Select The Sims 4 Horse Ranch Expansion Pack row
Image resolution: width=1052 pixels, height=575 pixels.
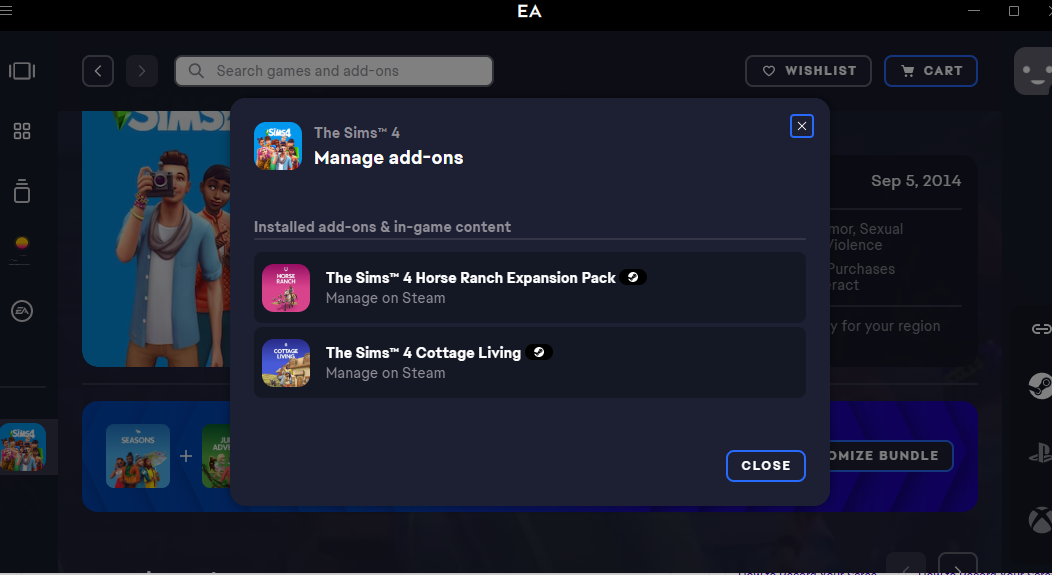[x=529, y=287]
